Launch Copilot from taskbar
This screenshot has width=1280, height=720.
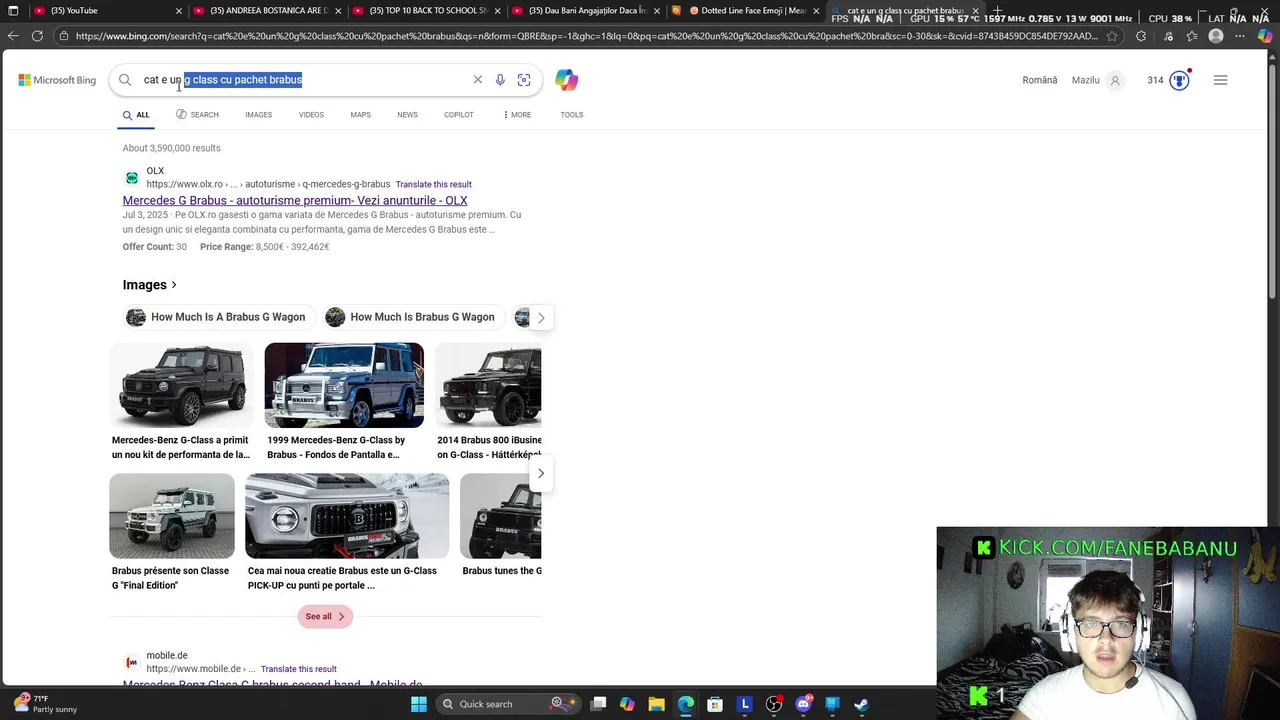coord(627,704)
